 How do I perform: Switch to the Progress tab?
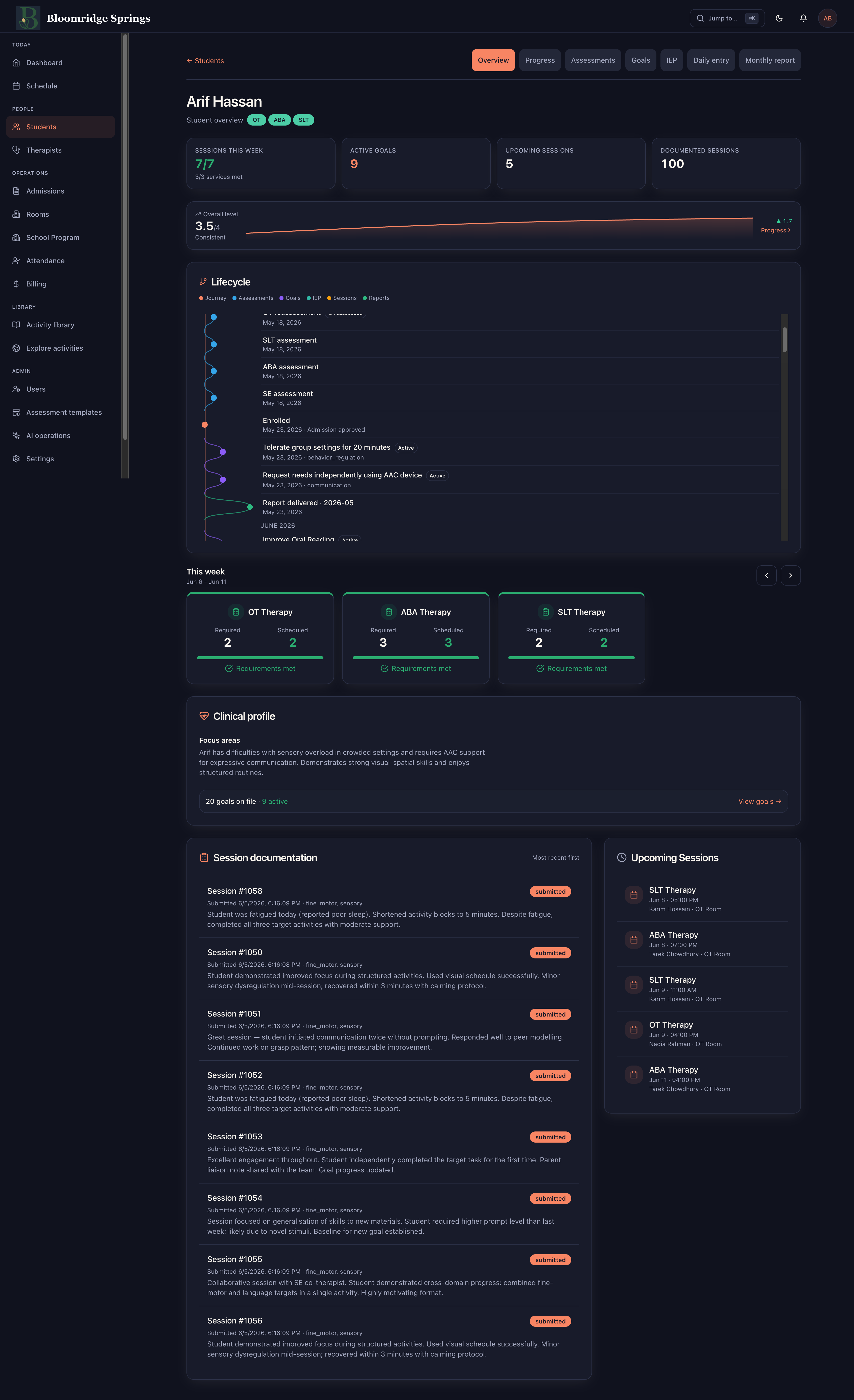point(540,60)
